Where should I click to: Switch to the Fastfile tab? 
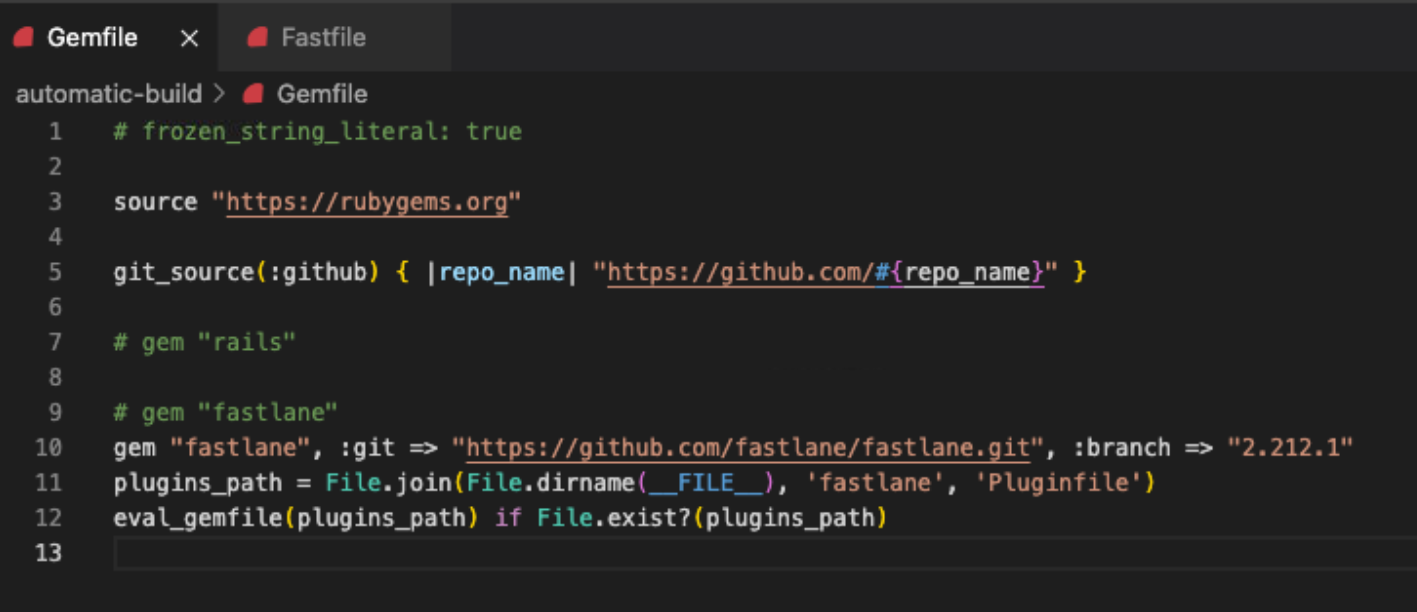[x=322, y=38]
